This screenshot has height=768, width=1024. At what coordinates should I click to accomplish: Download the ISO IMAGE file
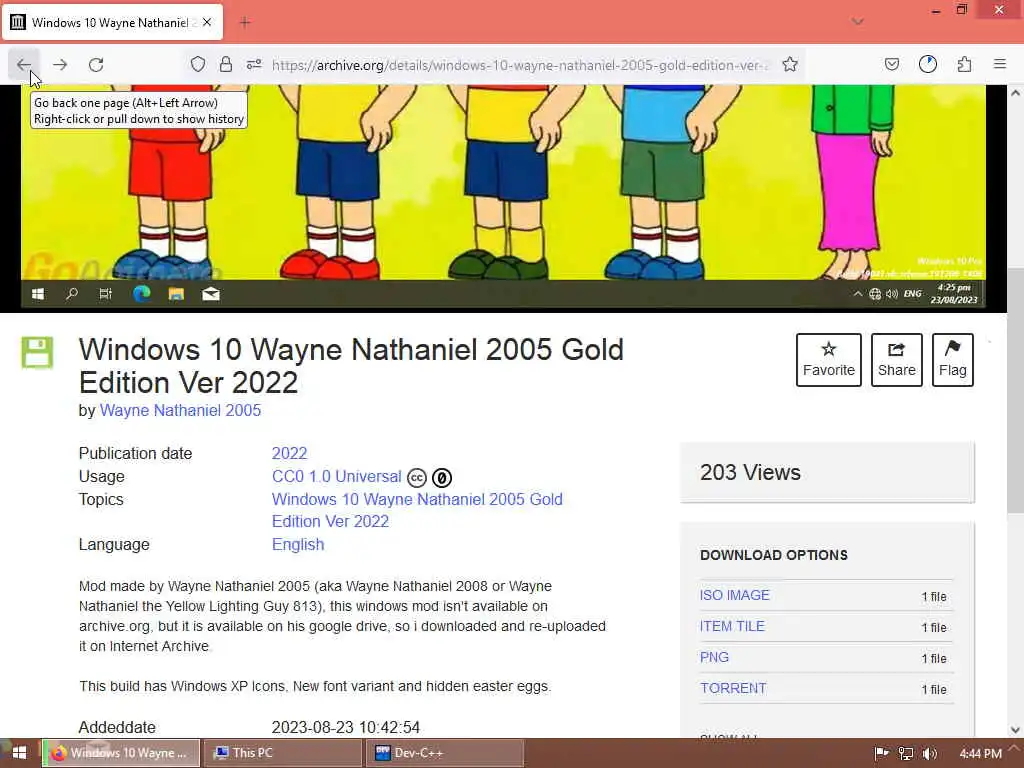(x=735, y=595)
